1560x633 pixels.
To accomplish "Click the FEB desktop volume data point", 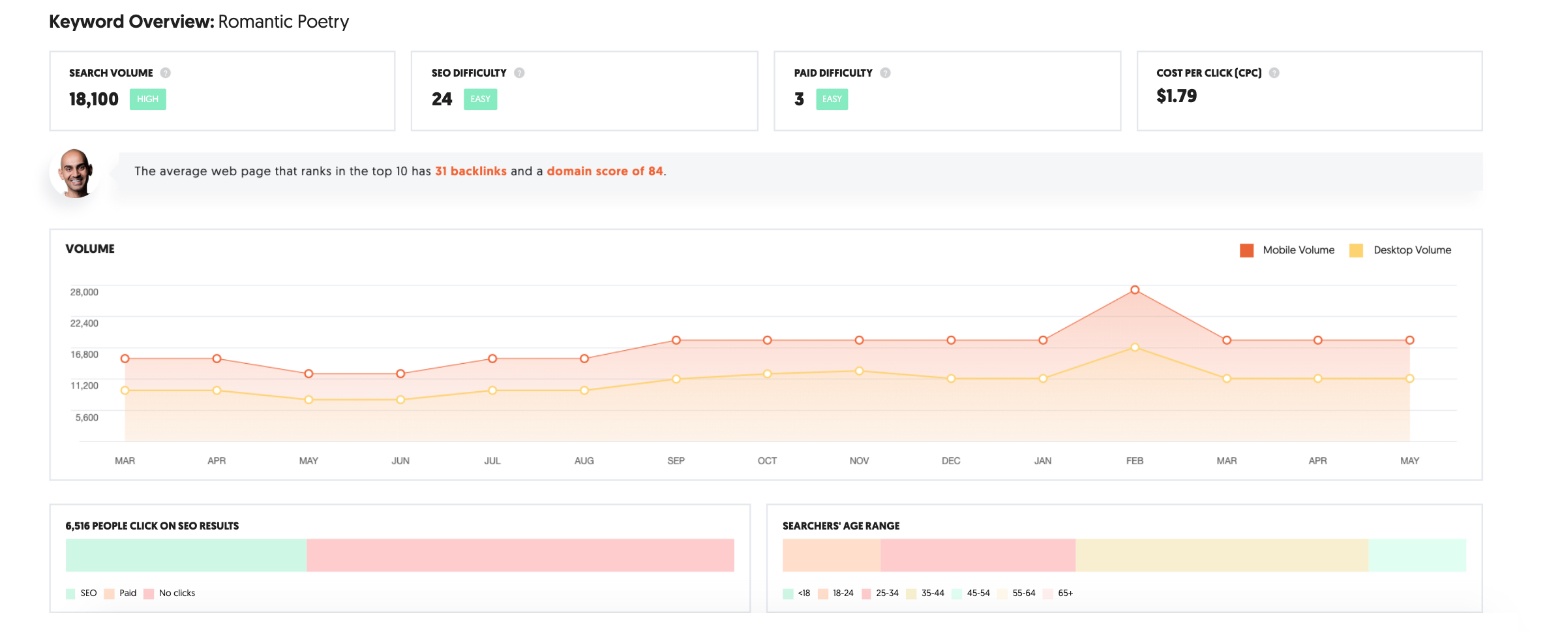I will pyautogui.click(x=1135, y=347).
